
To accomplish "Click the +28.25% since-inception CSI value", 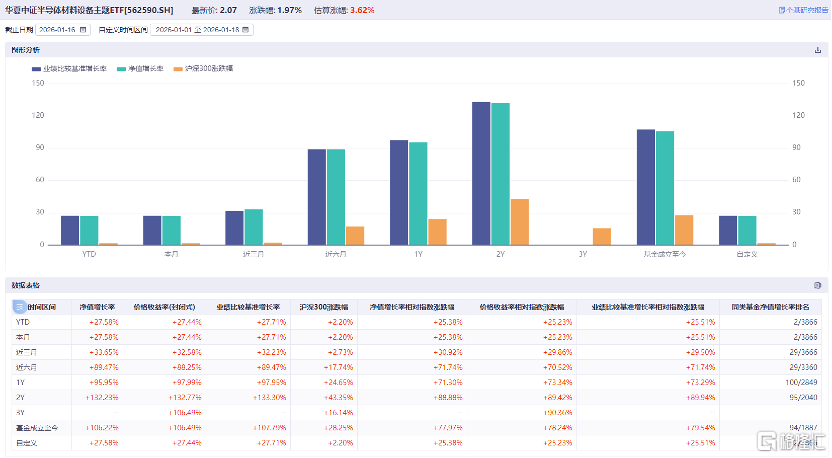I will point(340,428).
